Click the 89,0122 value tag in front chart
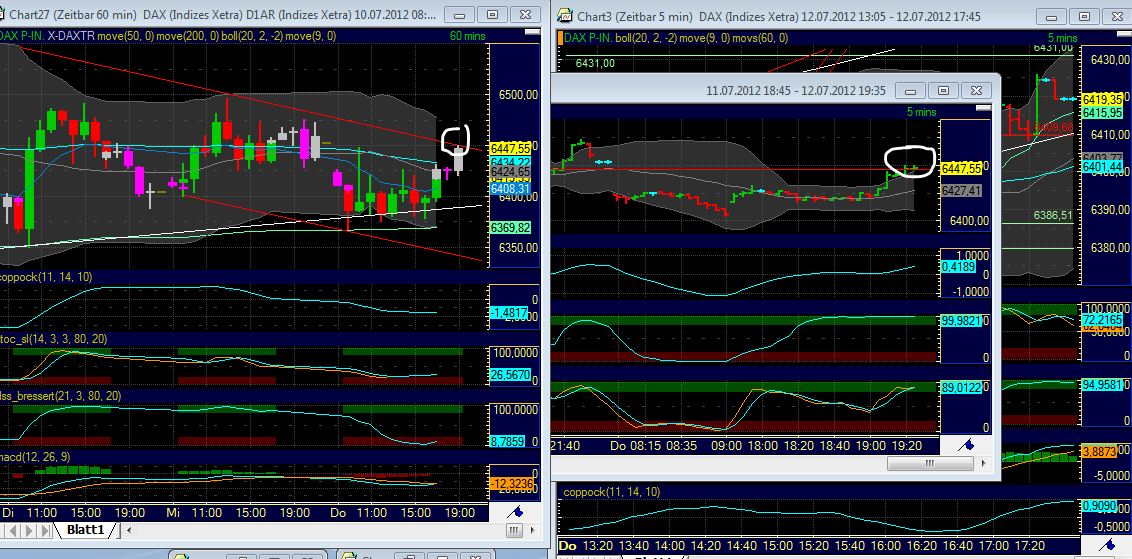 tap(961, 388)
